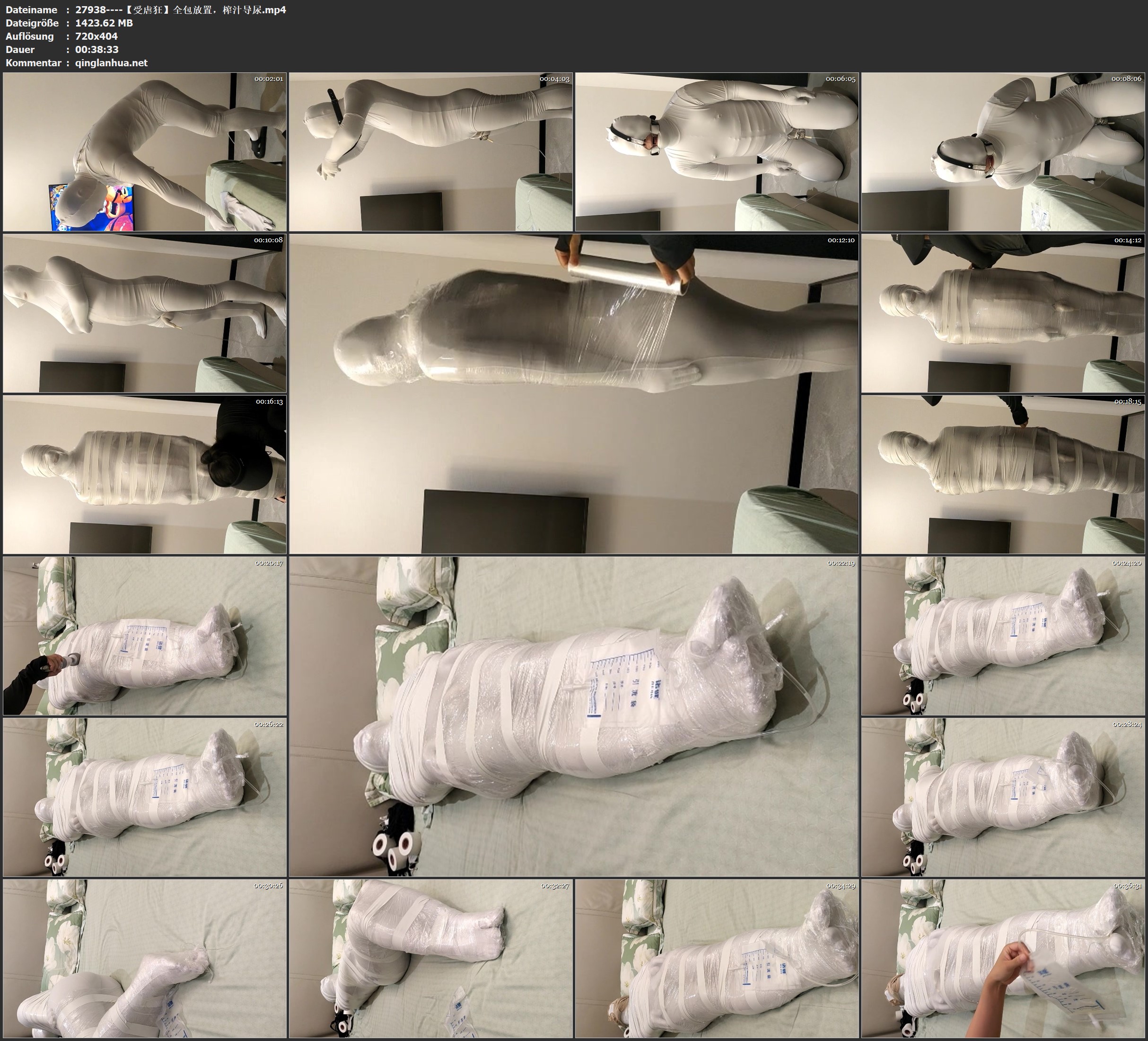Click the thumbnail labeled 00:32:27

tap(430, 958)
